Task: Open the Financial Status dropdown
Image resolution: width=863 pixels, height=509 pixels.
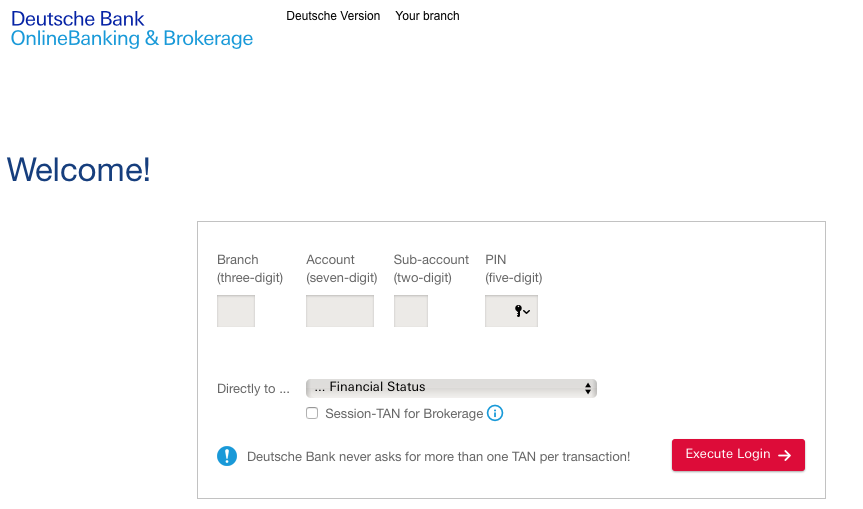Action: 451,388
